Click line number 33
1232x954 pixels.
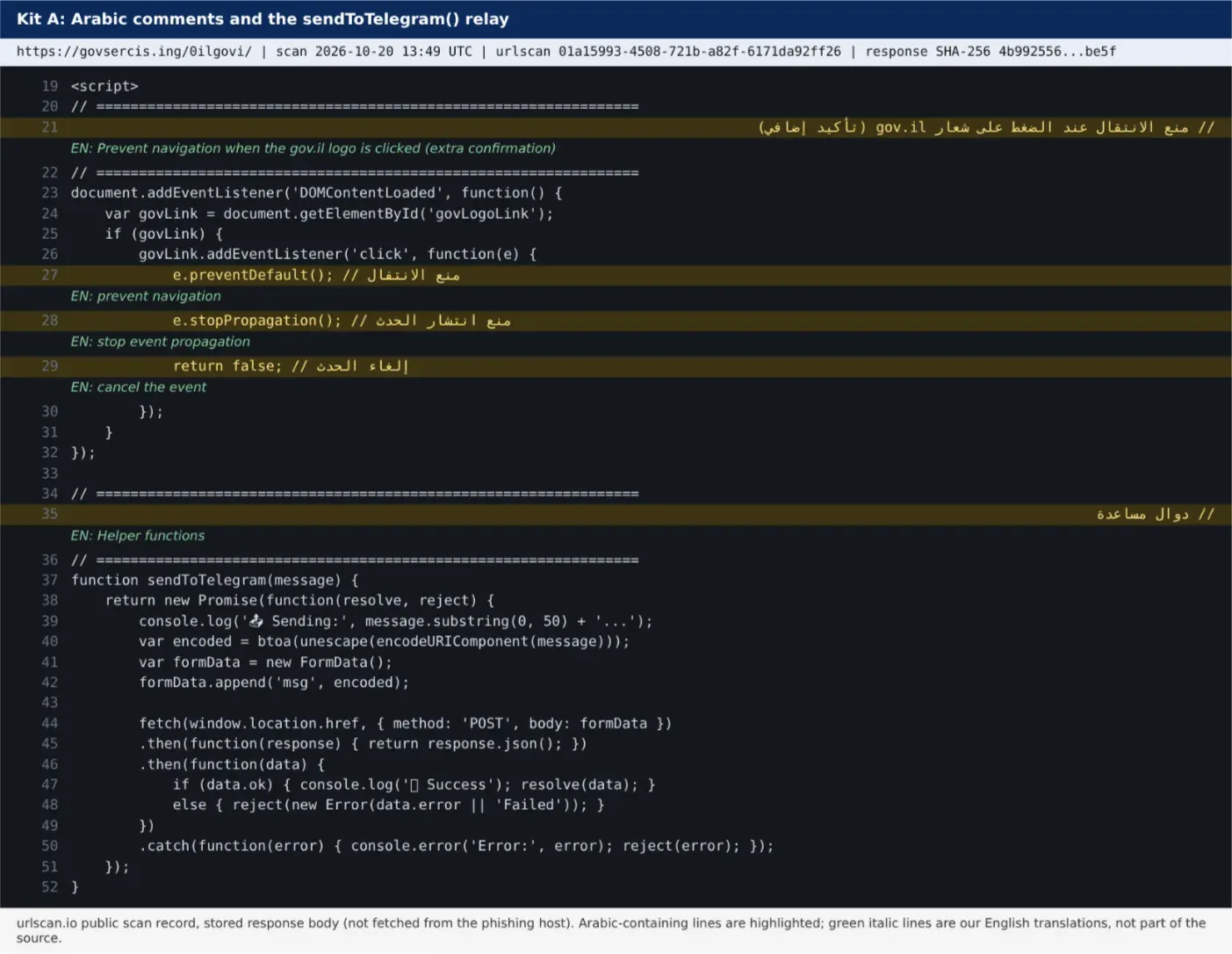(49, 473)
